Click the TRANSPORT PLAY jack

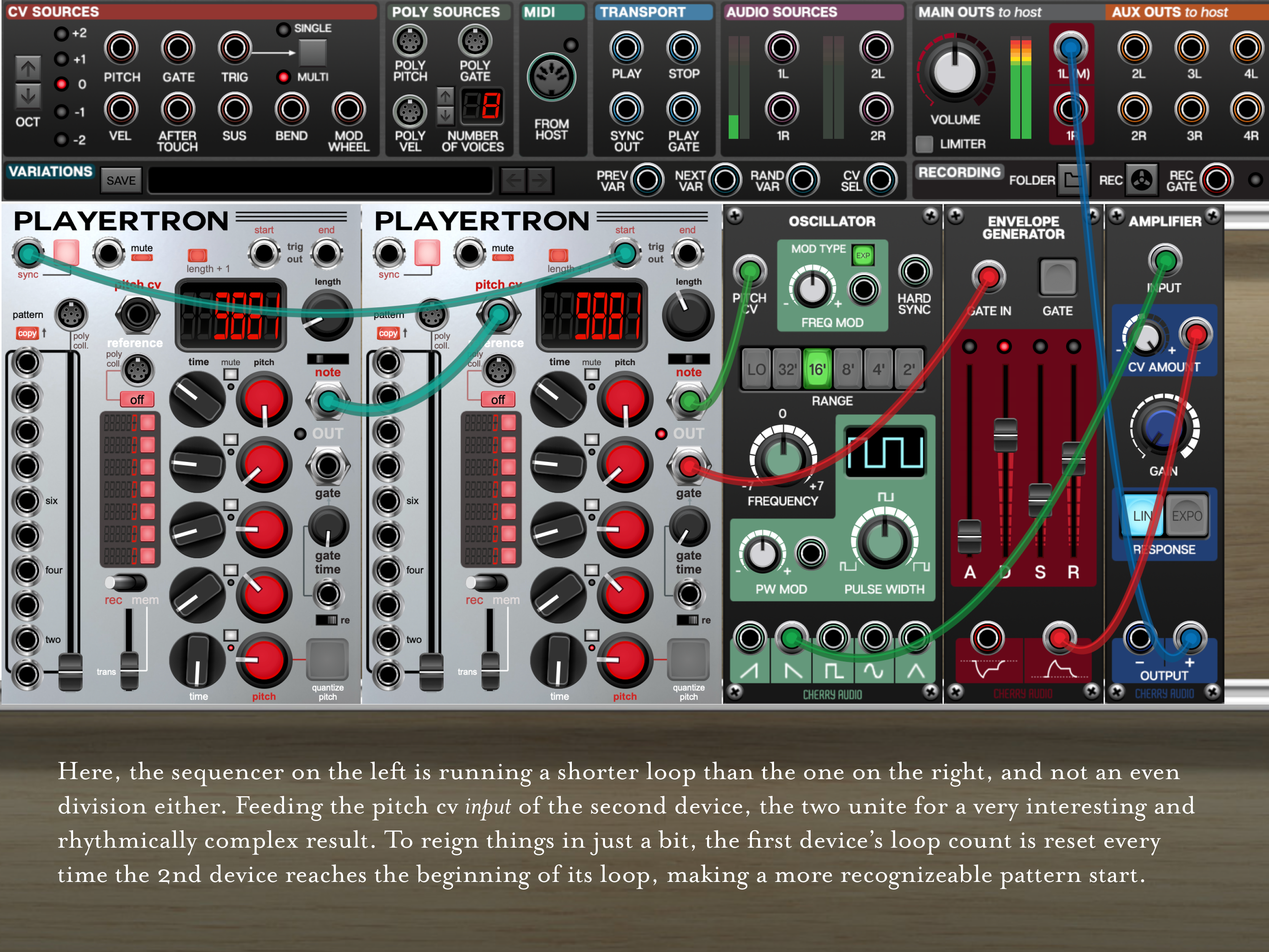pyautogui.click(x=626, y=48)
